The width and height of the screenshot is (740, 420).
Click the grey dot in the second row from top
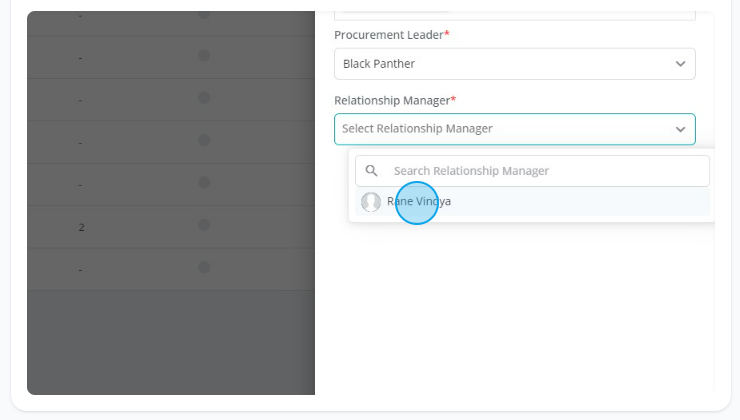tap(204, 55)
